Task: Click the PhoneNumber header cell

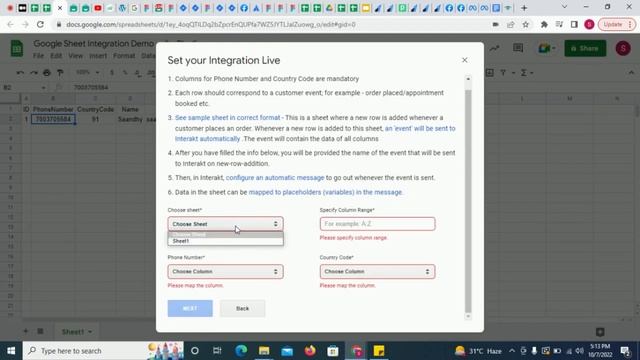Action: click(x=53, y=109)
